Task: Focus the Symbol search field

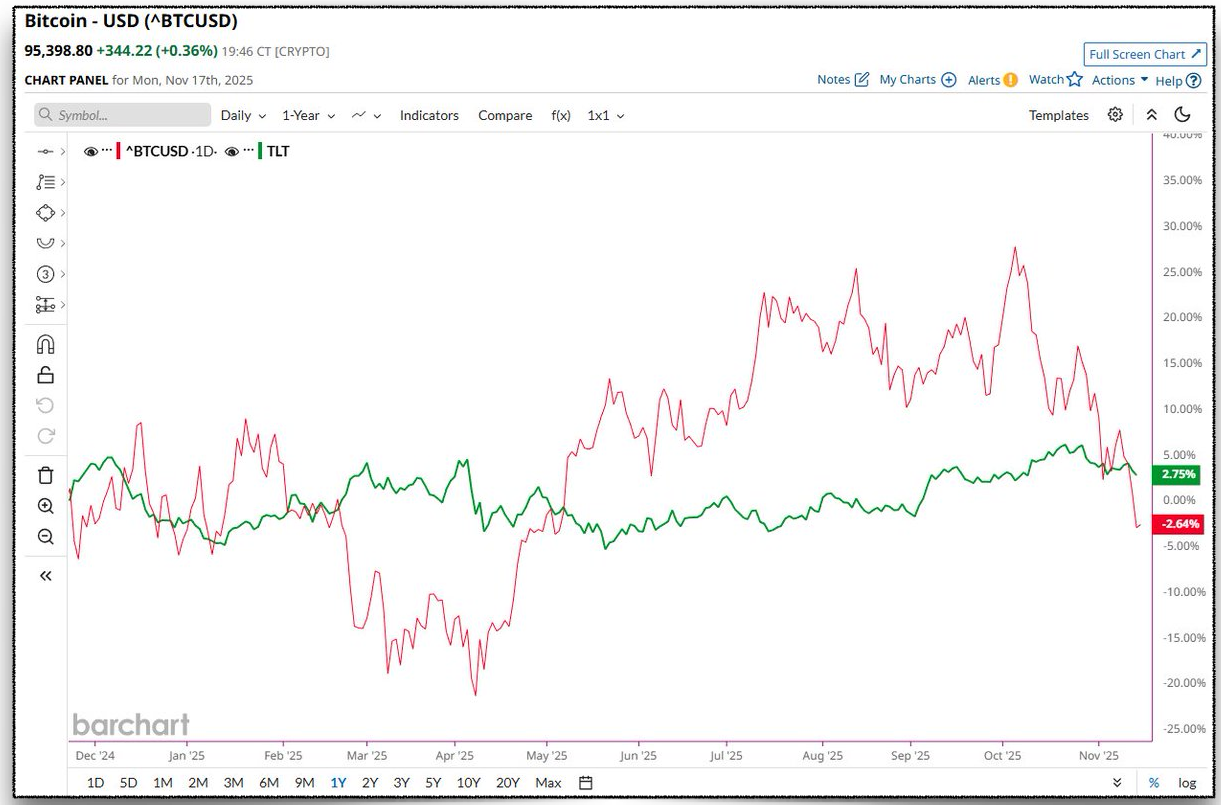Action: (x=123, y=115)
